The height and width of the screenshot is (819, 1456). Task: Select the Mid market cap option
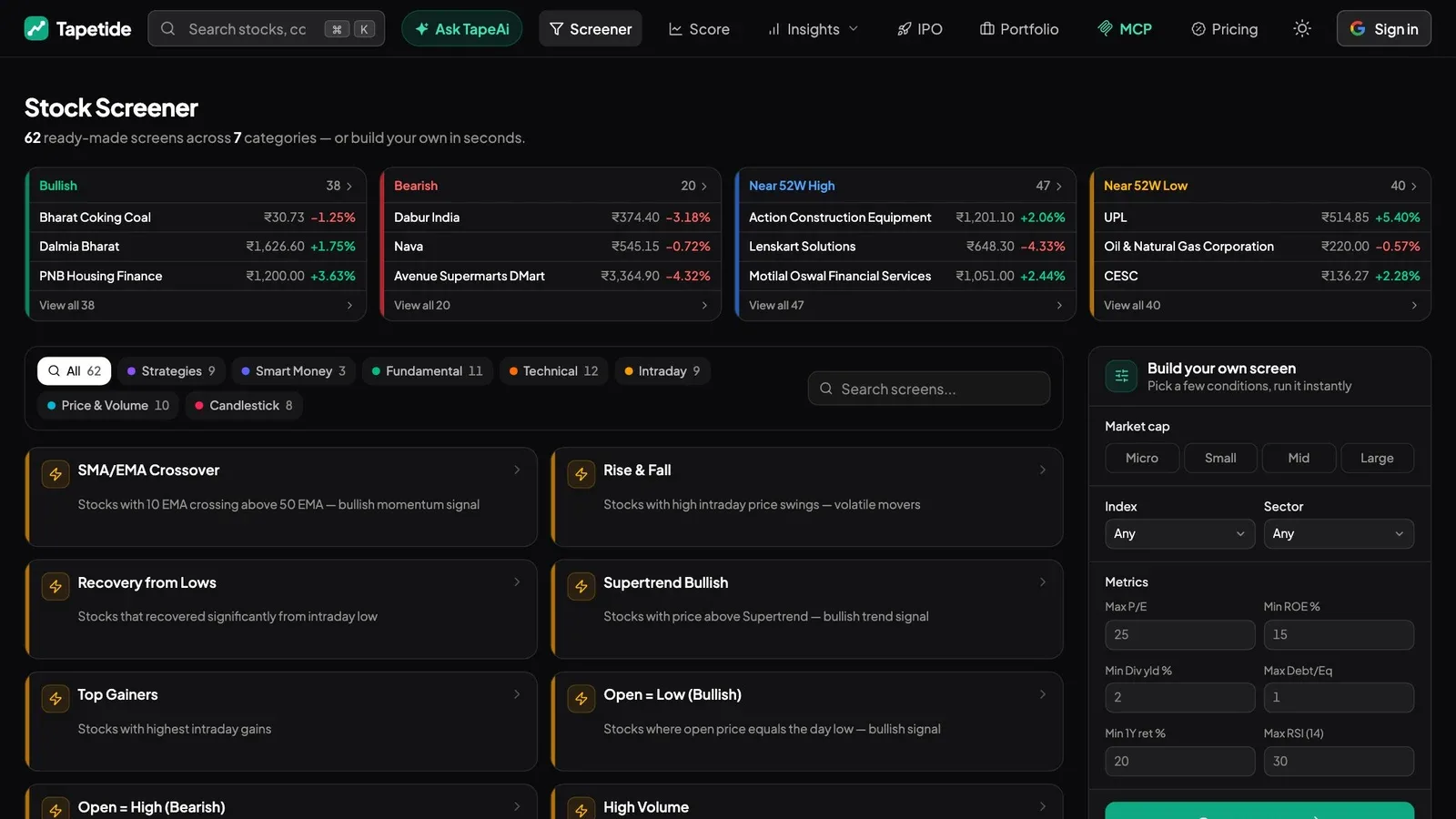pos(1299,458)
